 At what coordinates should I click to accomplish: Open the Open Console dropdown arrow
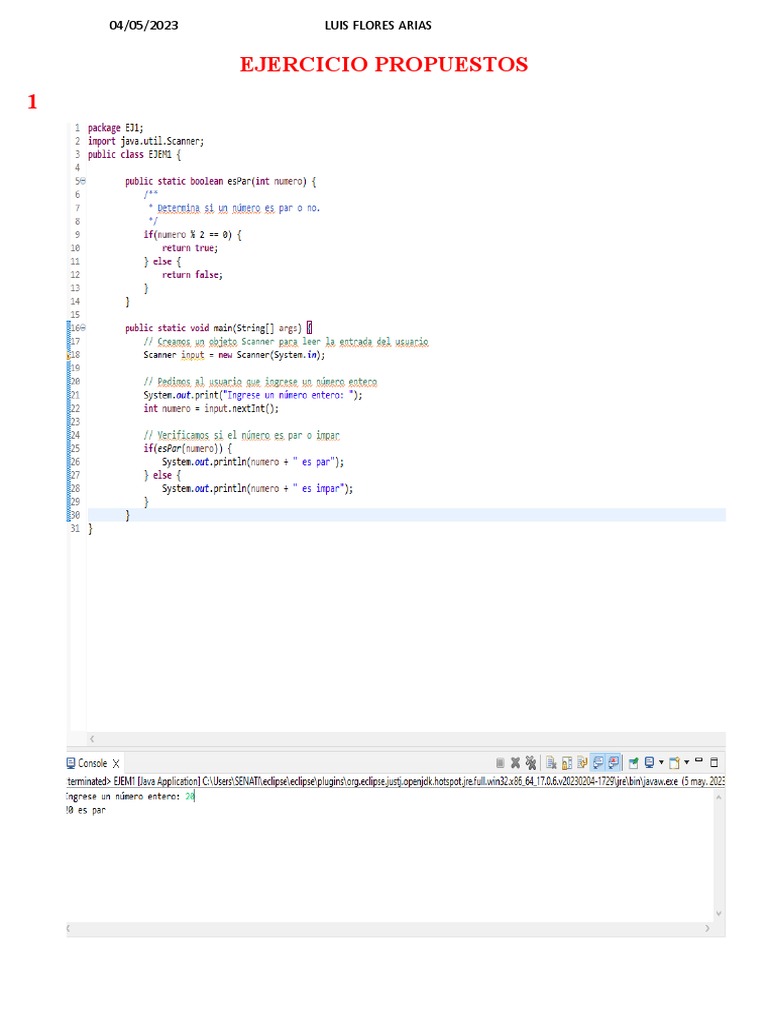tap(686, 762)
